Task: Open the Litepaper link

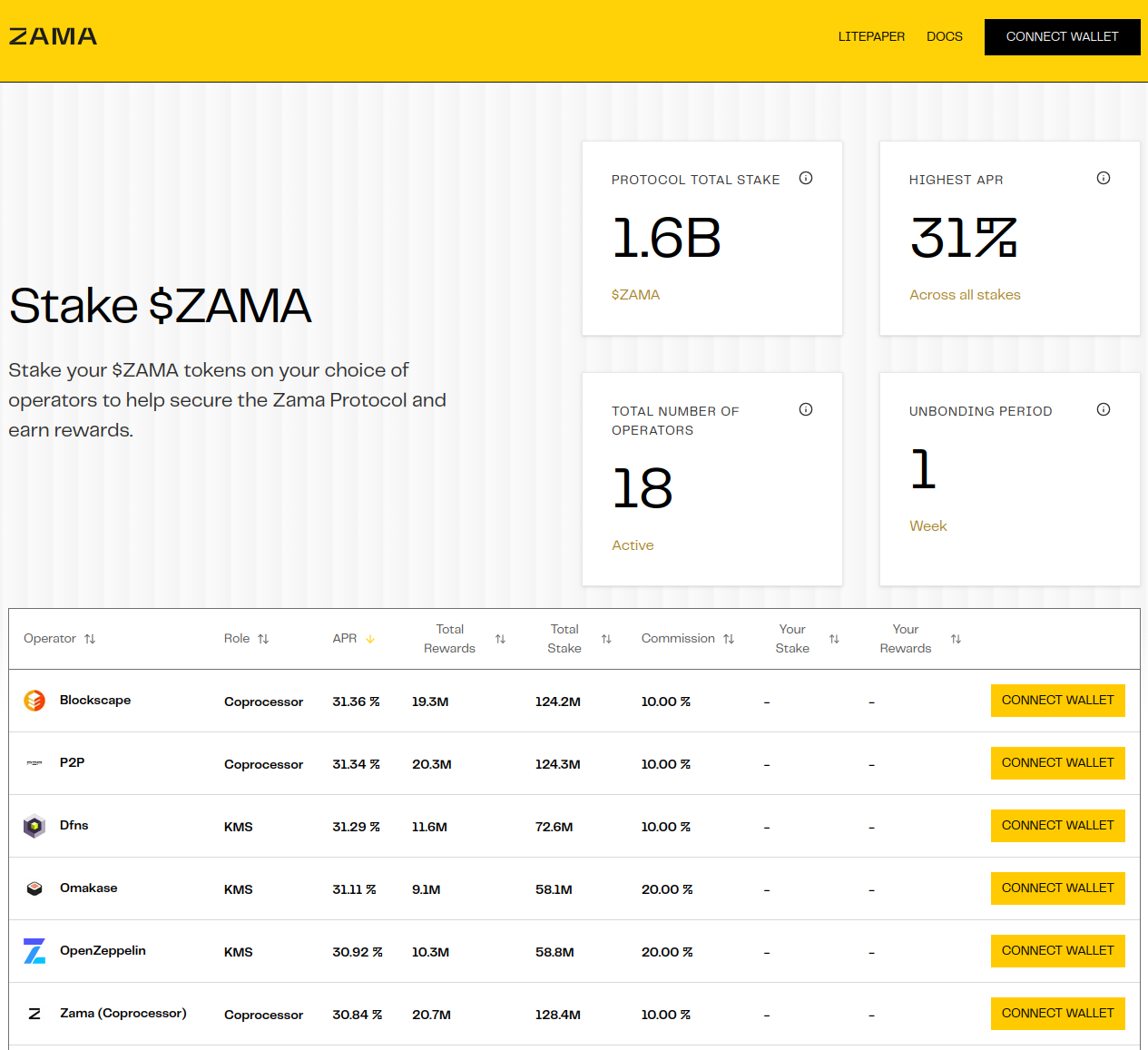Action: pos(871,36)
